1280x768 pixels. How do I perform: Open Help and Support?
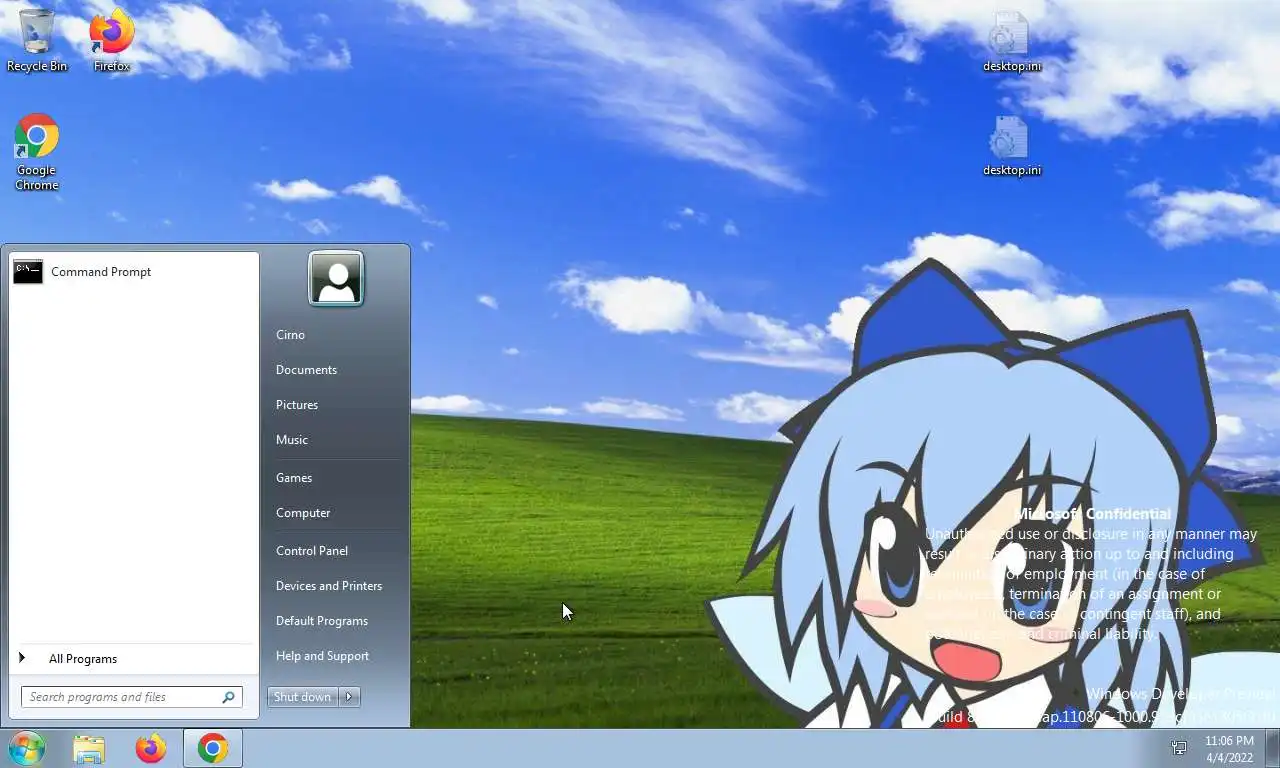(x=322, y=656)
